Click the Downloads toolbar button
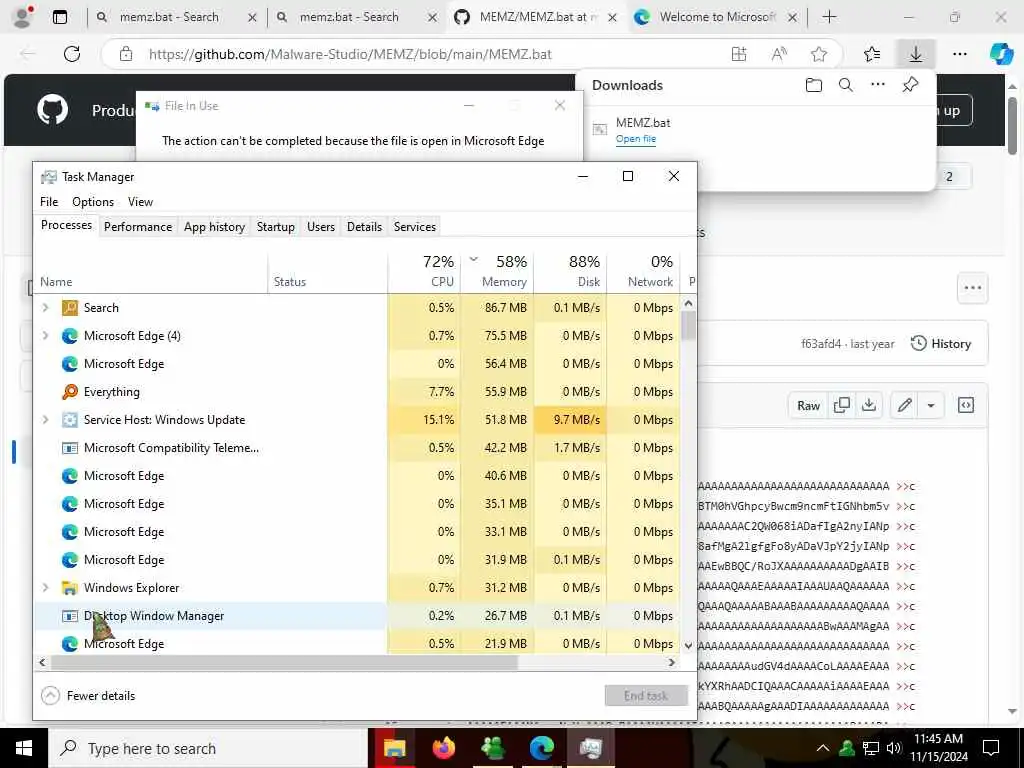Screen dimensions: 1024x768 pos(916,54)
